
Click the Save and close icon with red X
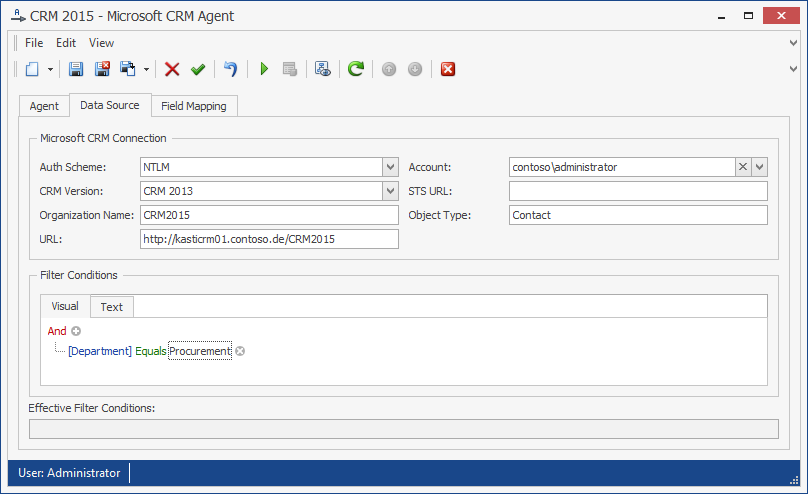(102, 69)
